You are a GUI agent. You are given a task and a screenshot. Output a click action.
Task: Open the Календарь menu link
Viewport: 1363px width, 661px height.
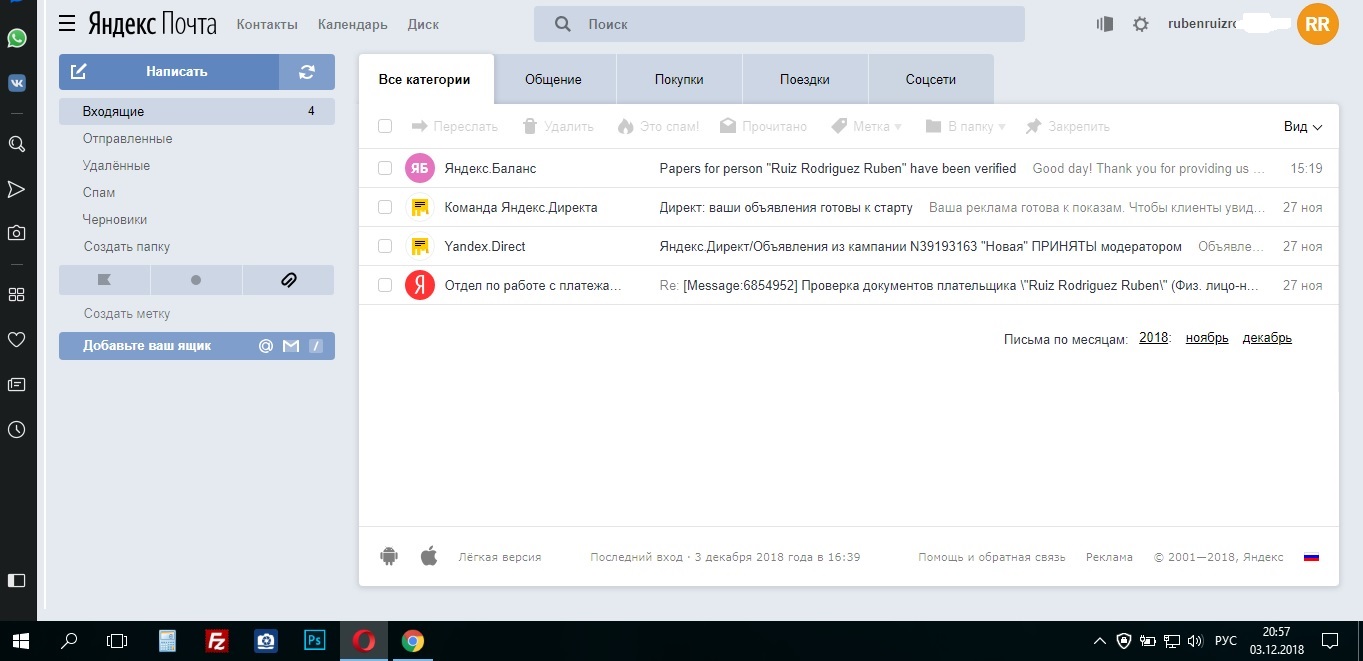pos(353,24)
